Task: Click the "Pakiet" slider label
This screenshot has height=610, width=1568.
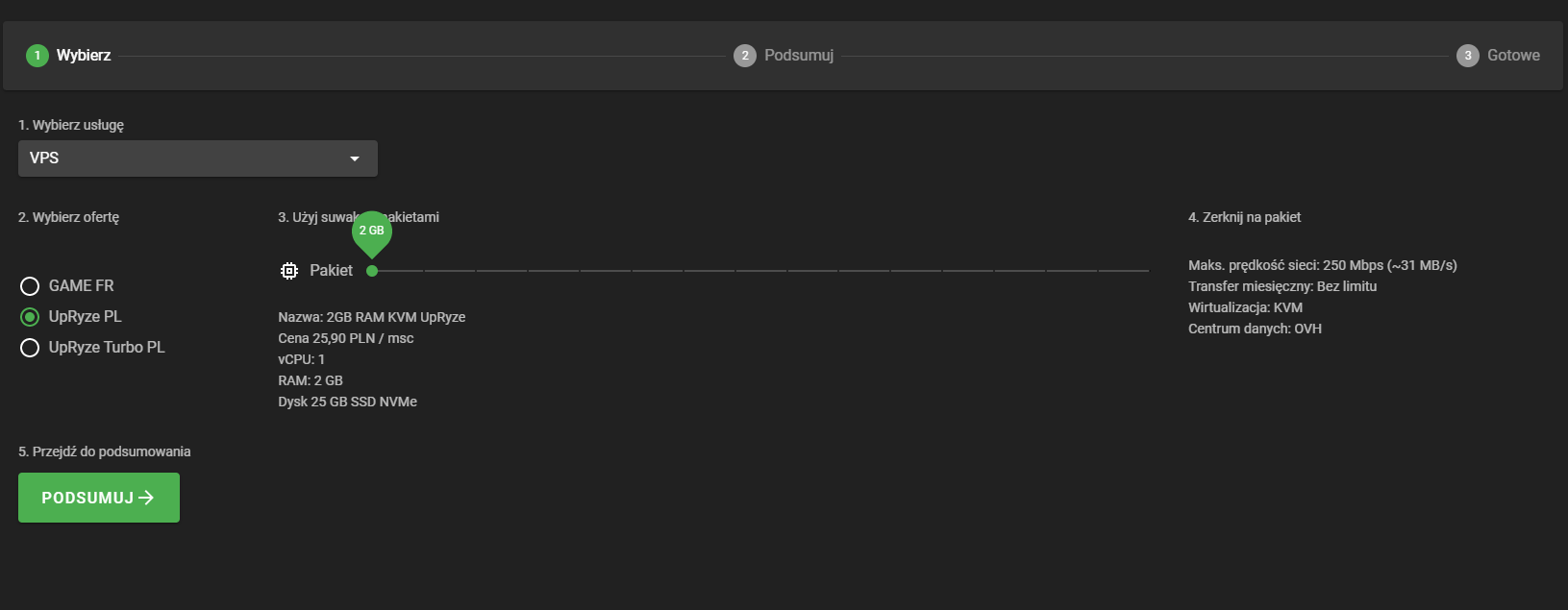Action: coord(331,271)
